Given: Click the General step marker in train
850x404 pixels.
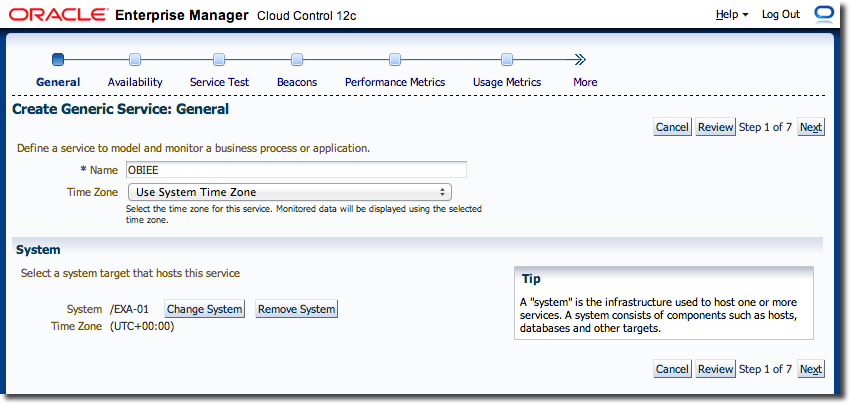Looking at the screenshot, I should 58,59.
